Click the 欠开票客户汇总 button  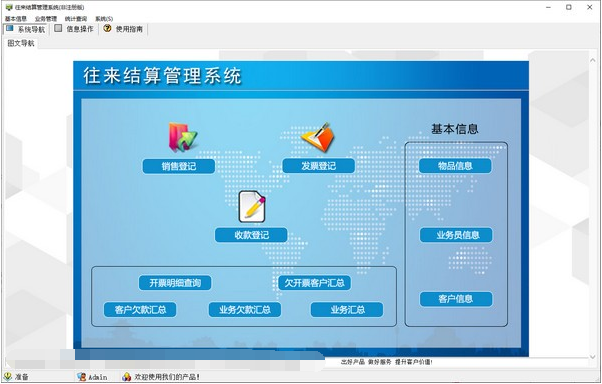(314, 283)
